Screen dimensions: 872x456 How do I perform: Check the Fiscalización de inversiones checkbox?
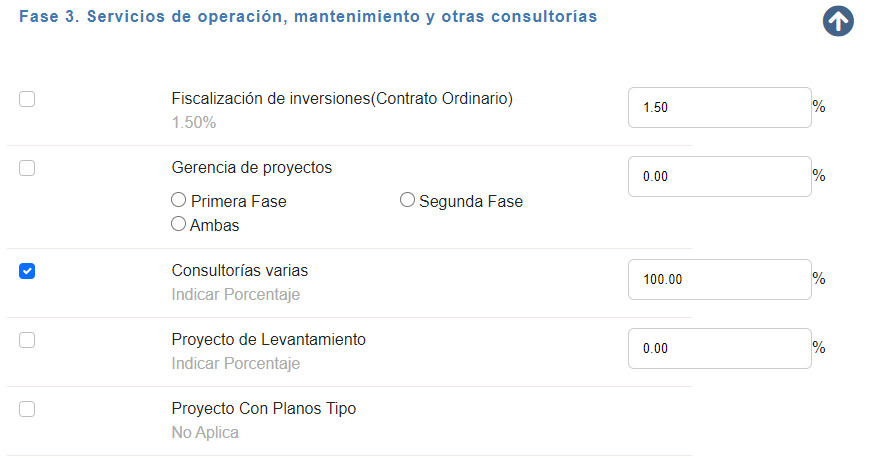pyautogui.click(x=27, y=99)
